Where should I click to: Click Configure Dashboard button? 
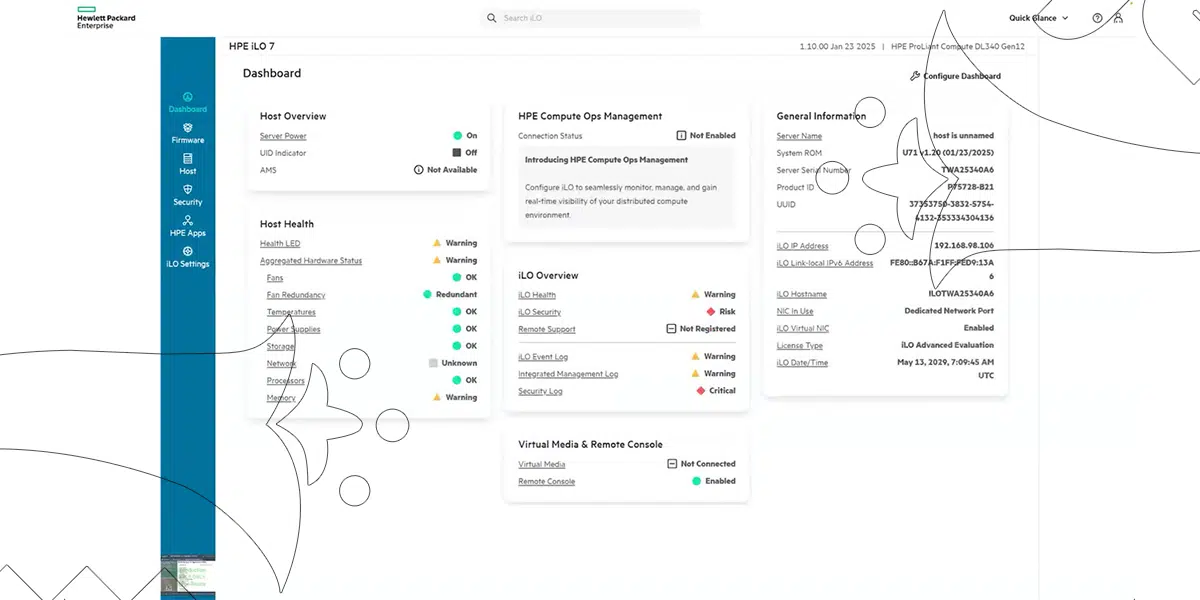point(955,76)
